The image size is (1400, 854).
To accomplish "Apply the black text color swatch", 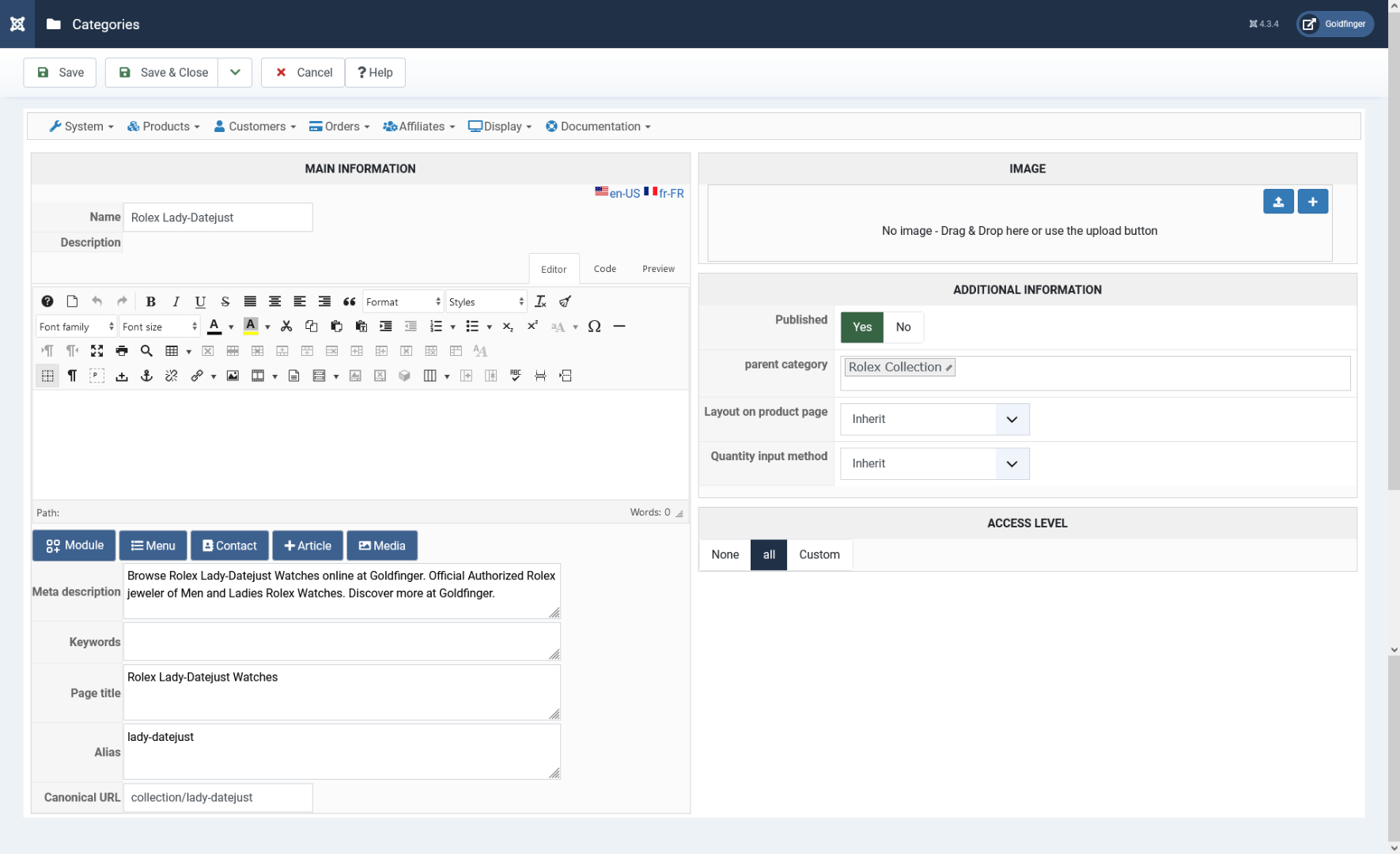I will pyautogui.click(x=214, y=327).
